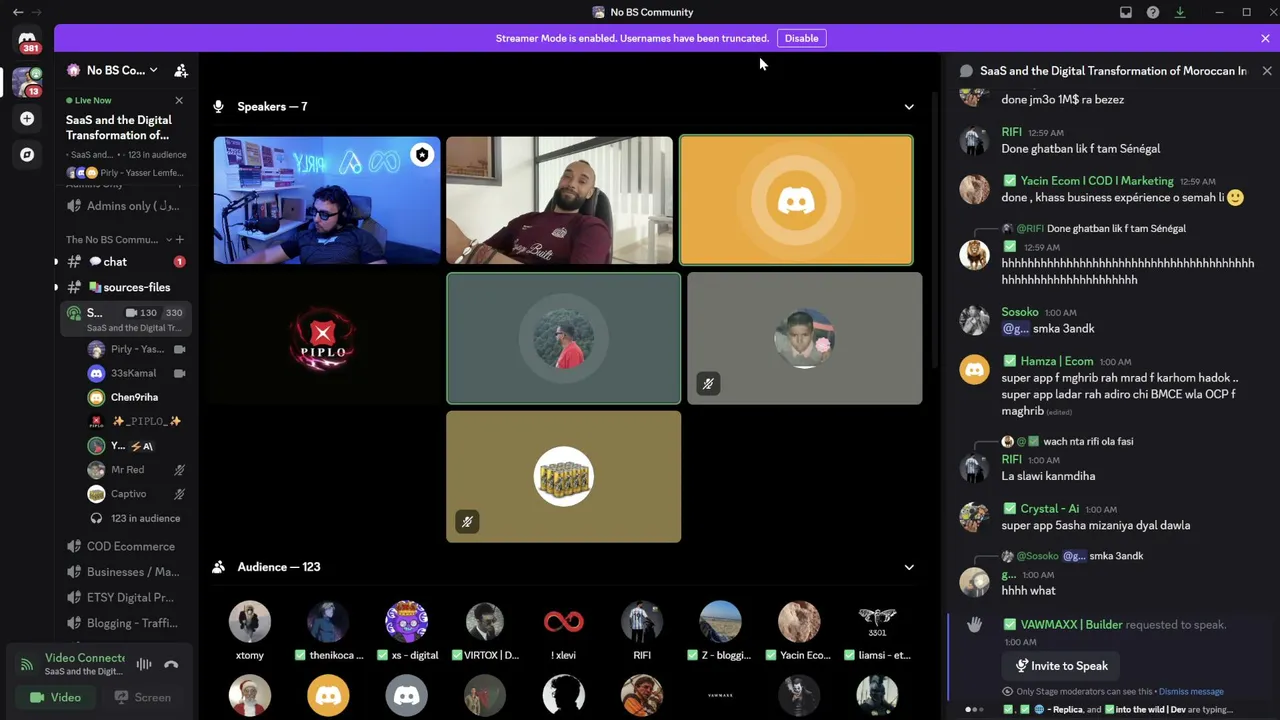Select the energy-drink avatar speaker tile
This screenshot has height=720, width=1280.
[x=563, y=476]
